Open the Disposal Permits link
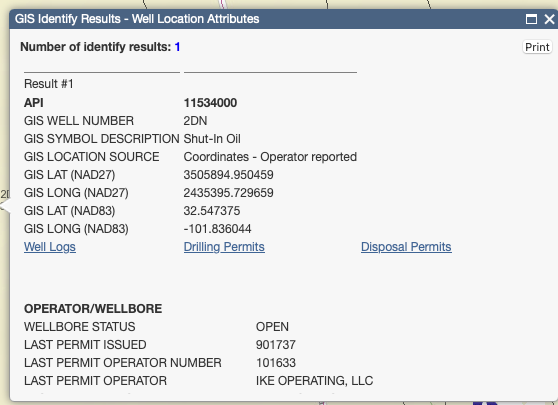 [x=406, y=247]
